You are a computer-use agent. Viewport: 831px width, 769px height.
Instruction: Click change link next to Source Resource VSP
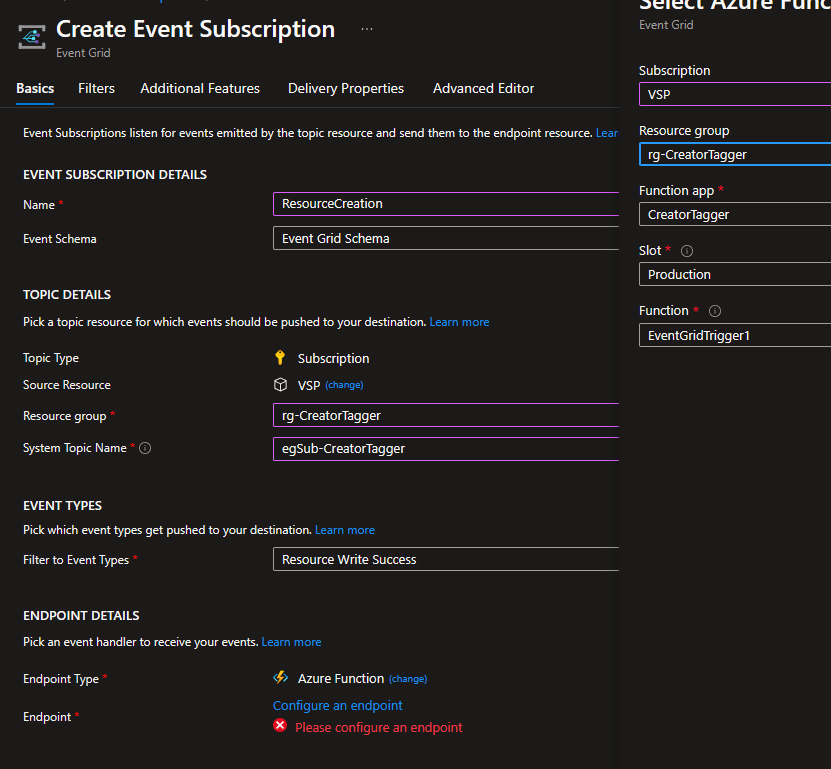pos(344,385)
